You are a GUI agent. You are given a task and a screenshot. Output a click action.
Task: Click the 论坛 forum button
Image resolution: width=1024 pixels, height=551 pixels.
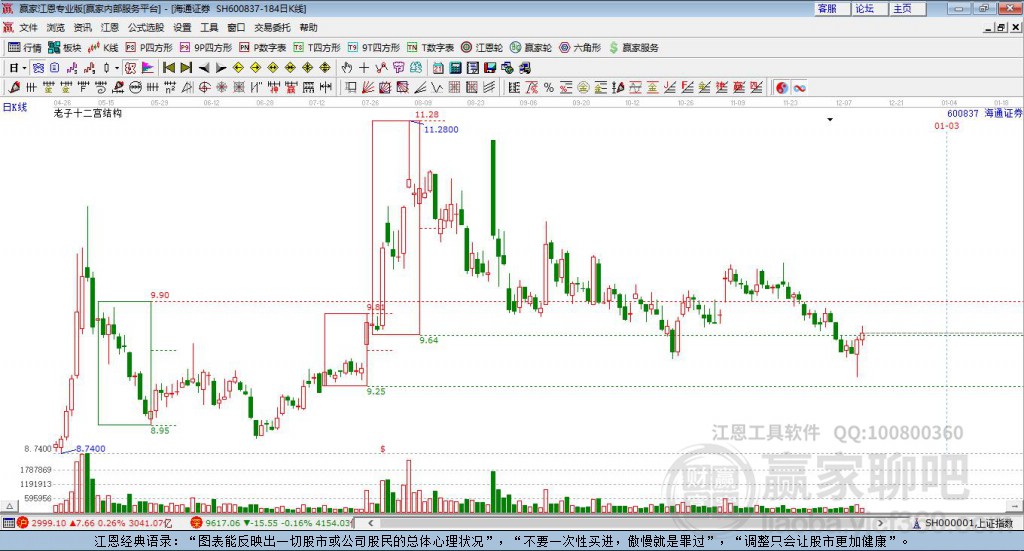[870, 8]
